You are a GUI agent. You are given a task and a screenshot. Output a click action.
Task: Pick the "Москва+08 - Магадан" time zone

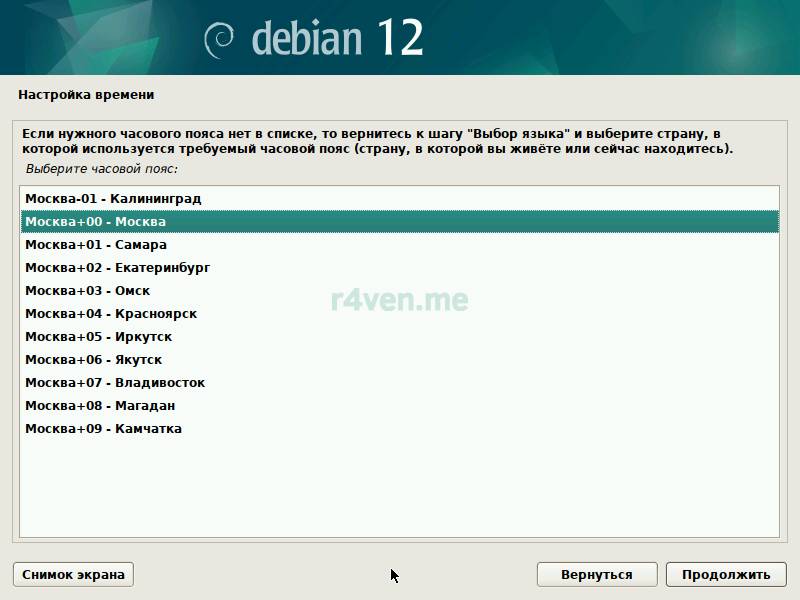tap(100, 406)
